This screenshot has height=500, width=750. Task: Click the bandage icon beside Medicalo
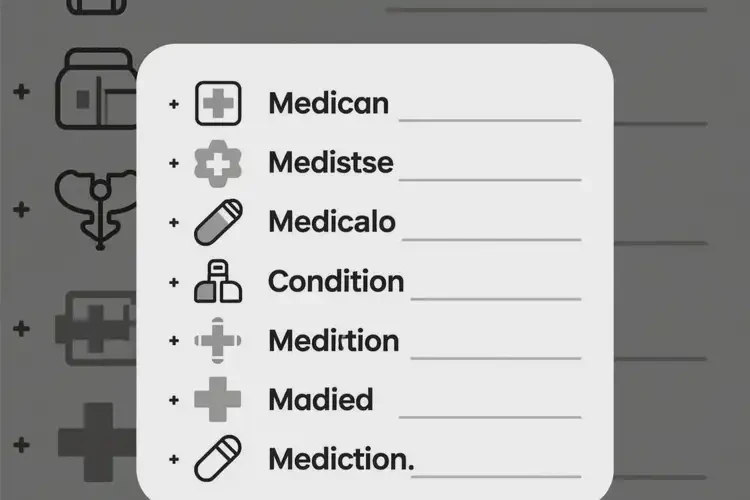pyautogui.click(x=217, y=222)
